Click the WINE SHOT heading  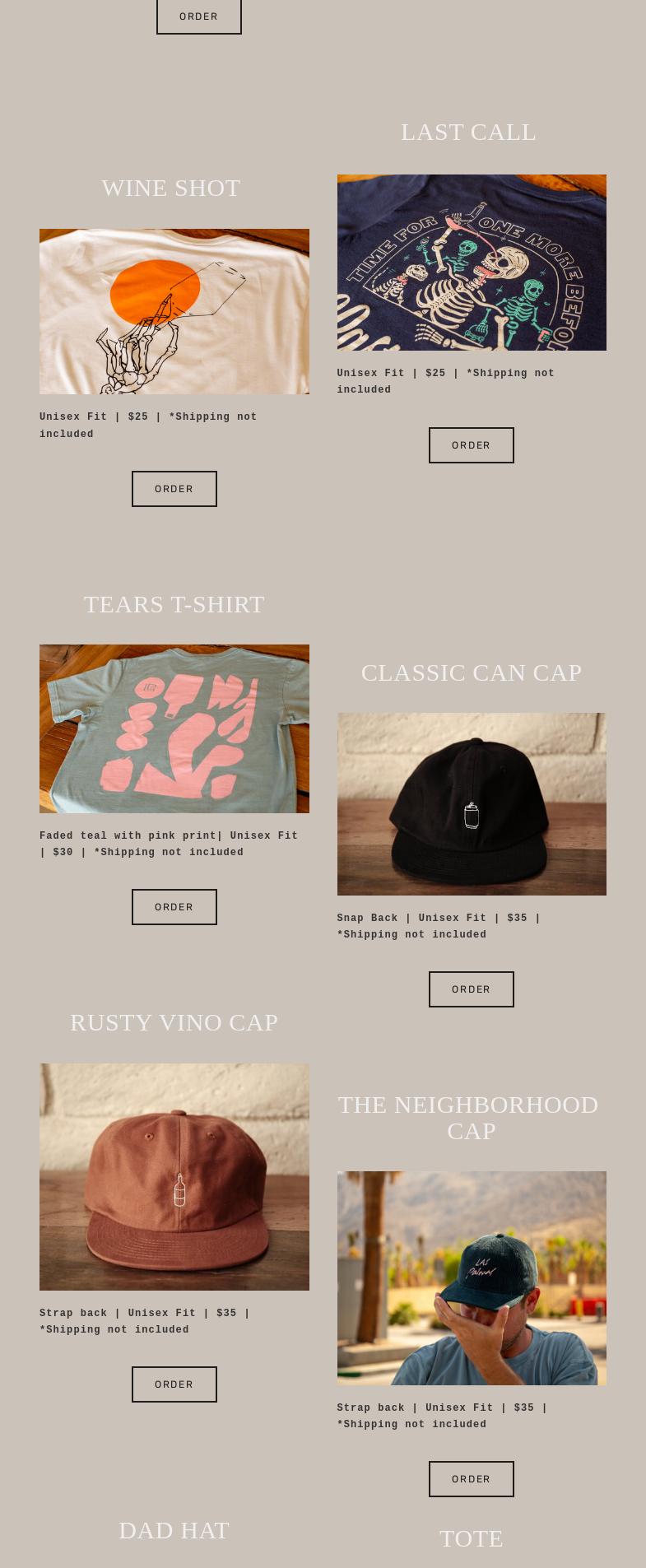(171, 188)
